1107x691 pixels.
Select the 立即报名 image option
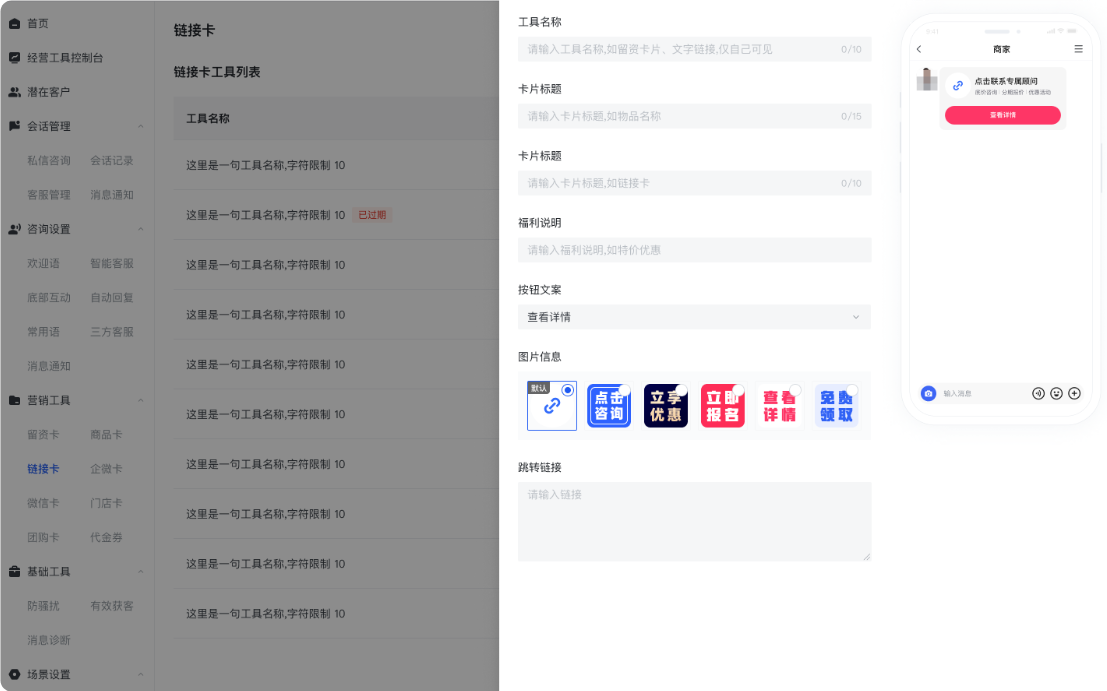coord(722,406)
